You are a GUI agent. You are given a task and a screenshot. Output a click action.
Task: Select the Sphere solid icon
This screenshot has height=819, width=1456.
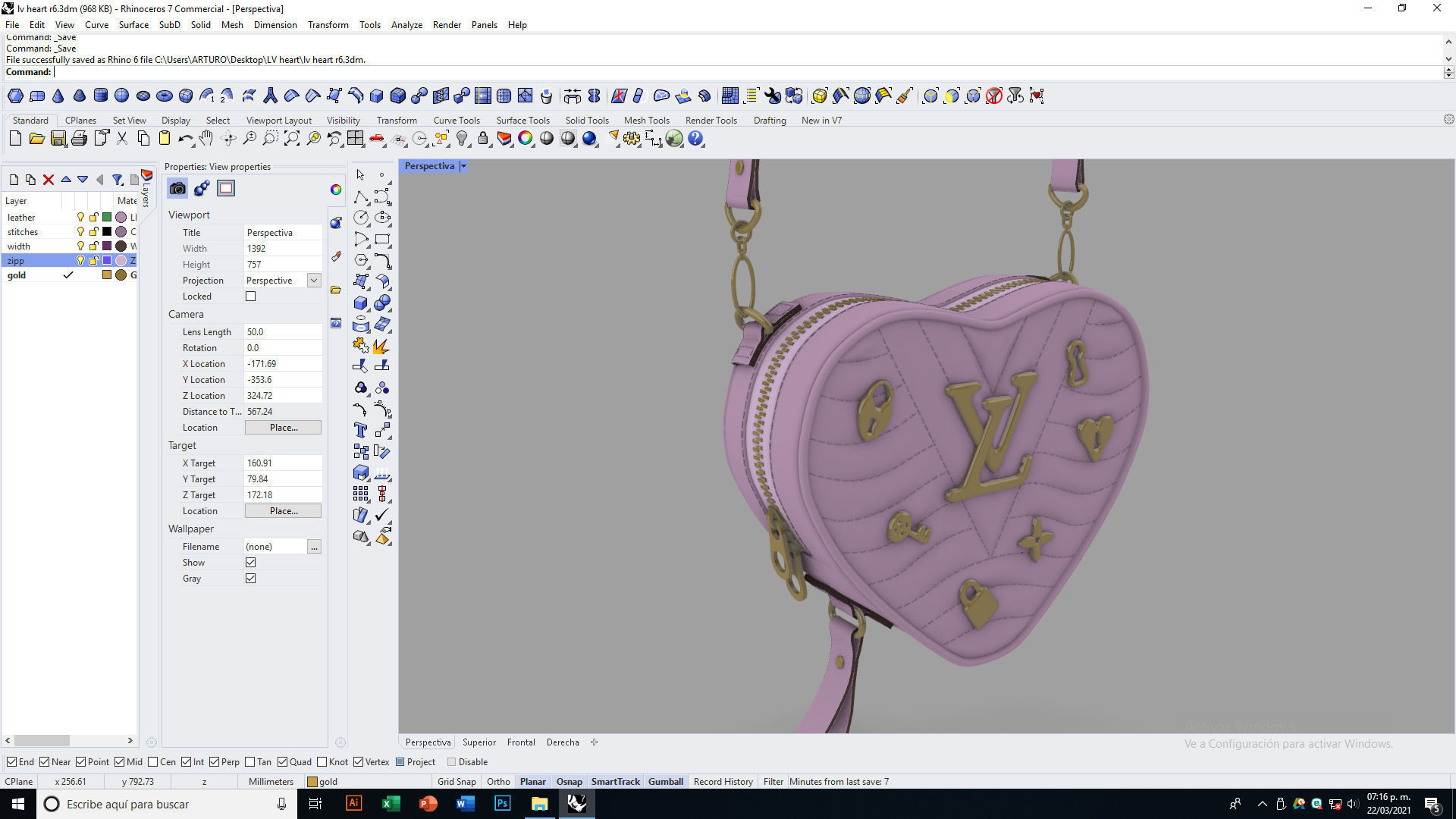click(121, 96)
